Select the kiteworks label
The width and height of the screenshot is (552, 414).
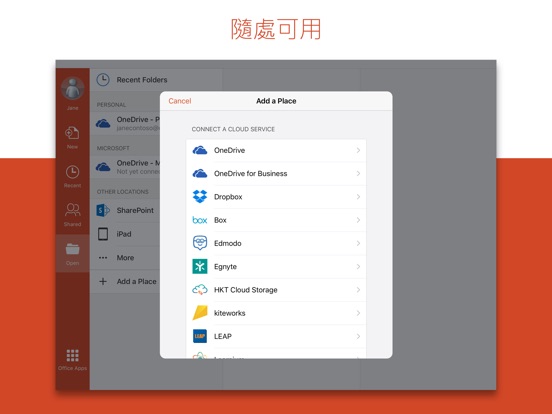coord(230,313)
